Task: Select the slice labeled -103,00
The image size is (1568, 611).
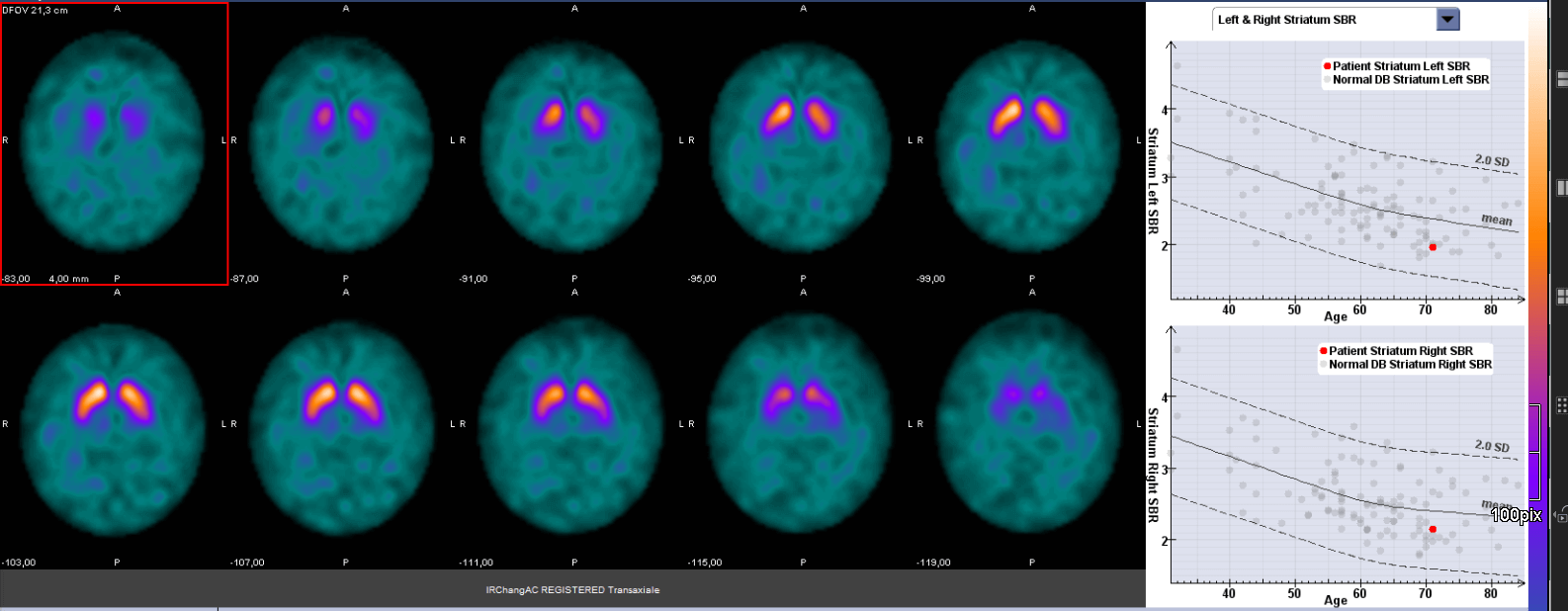Action: (x=115, y=425)
